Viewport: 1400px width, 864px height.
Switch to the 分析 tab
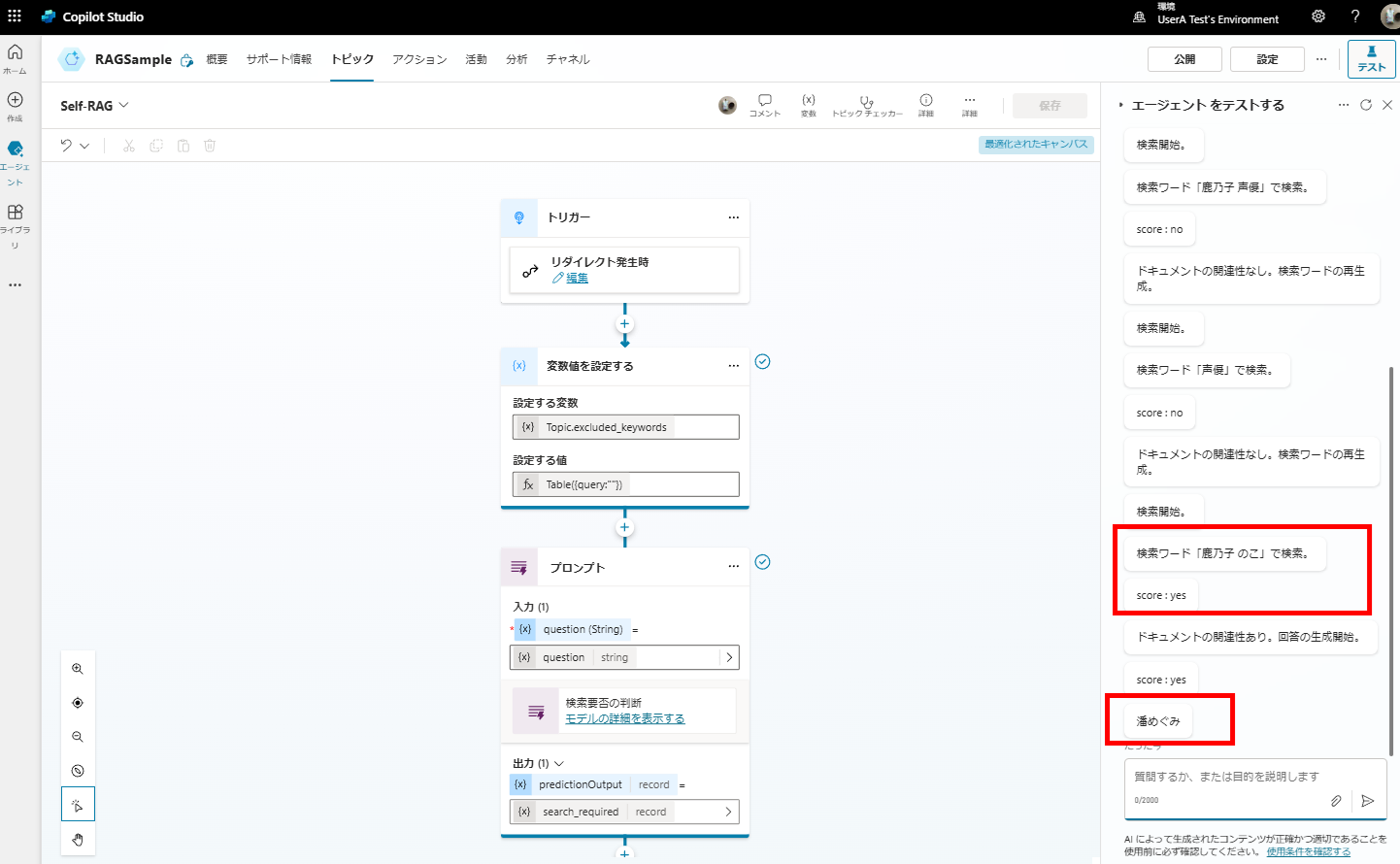(517, 59)
